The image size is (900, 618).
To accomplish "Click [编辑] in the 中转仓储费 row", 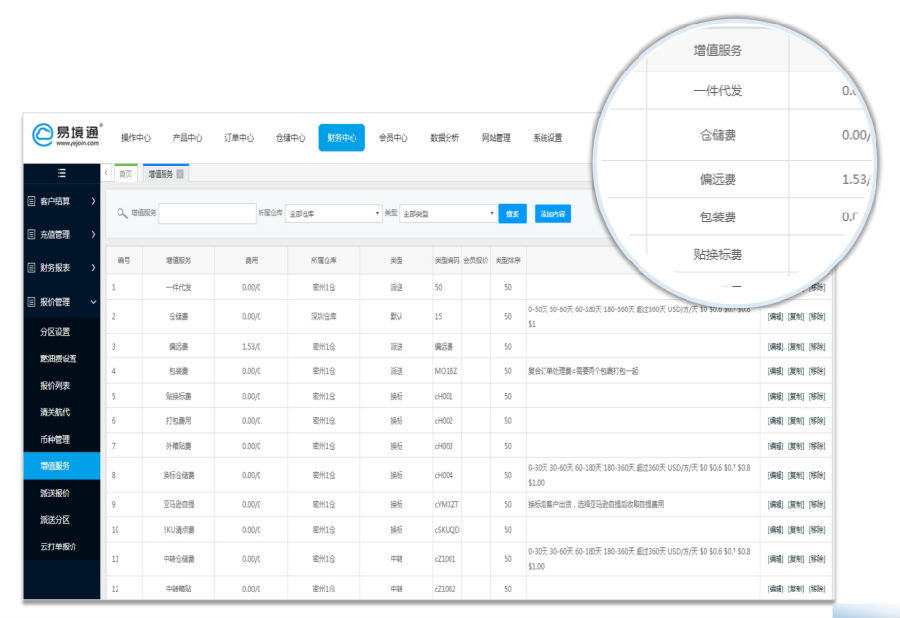I will [x=775, y=559].
